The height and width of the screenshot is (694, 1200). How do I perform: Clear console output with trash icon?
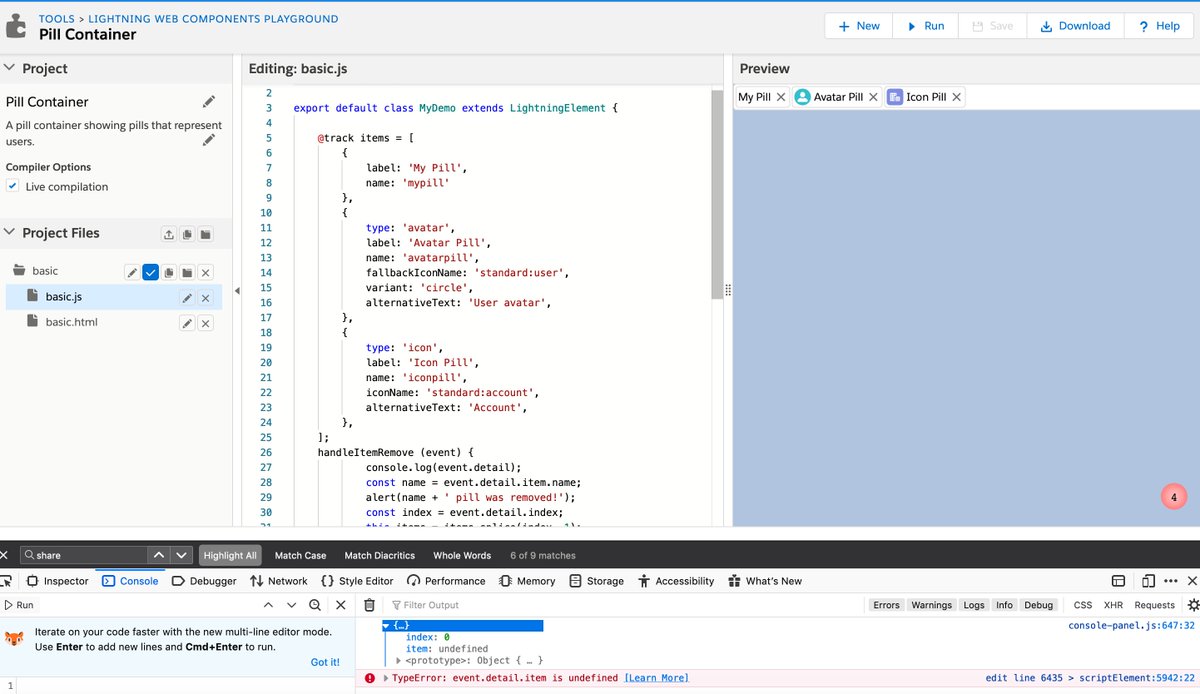click(x=369, y=605)
